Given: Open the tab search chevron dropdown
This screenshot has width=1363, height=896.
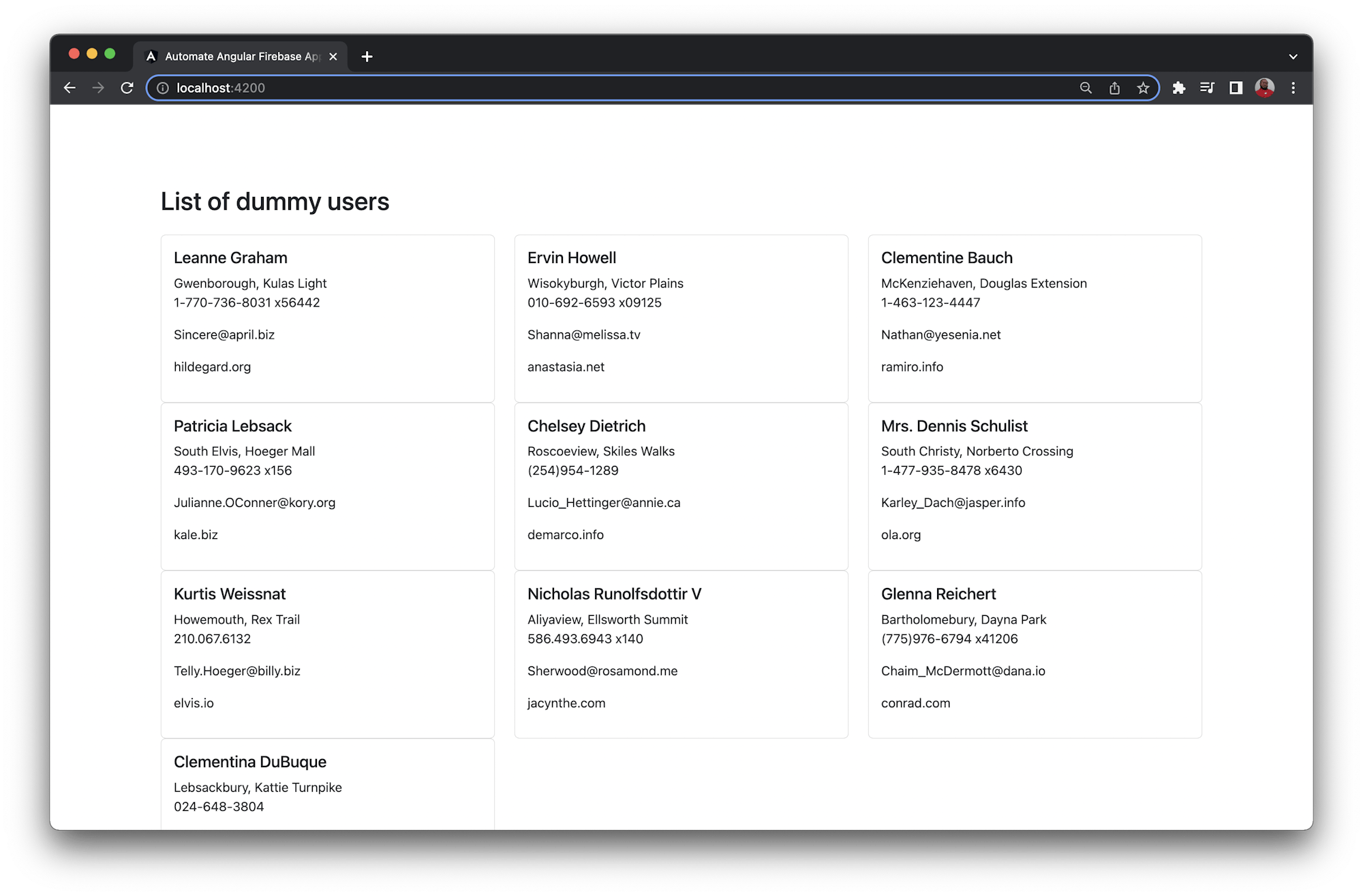Looking at the screenshot, I should (x=1293, y=56).
